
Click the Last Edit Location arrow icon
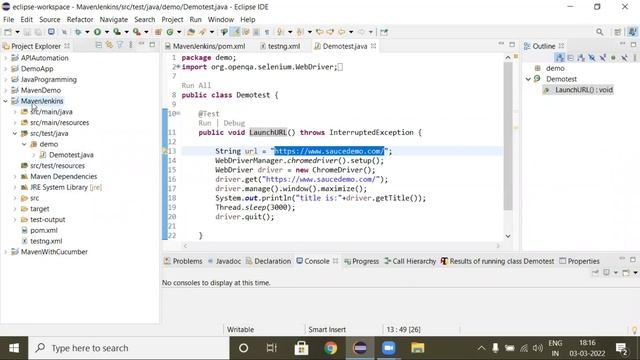[319, 32]
